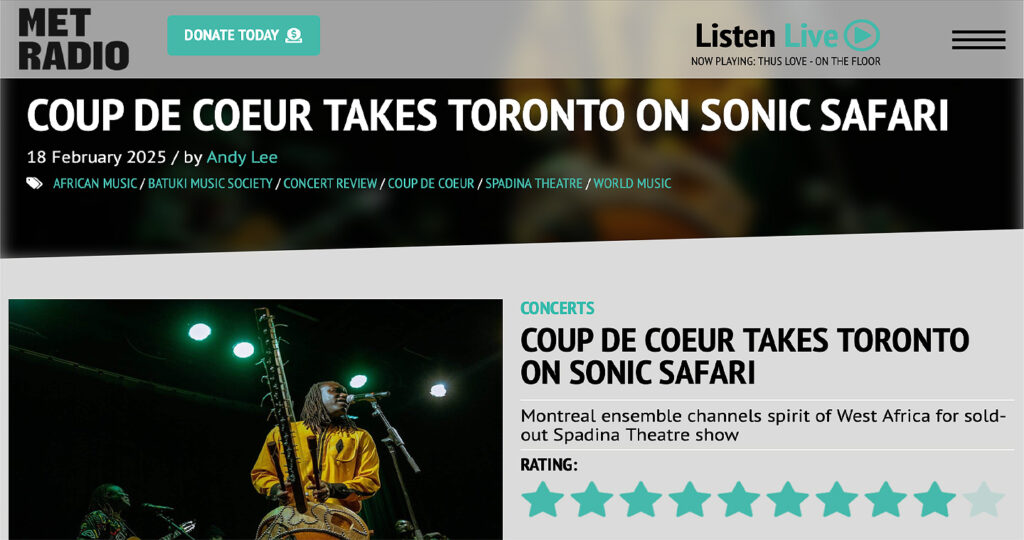1024x540 pixels.
Task: Open the Coup de Coeur tag
Action: (x=431, y=183)
